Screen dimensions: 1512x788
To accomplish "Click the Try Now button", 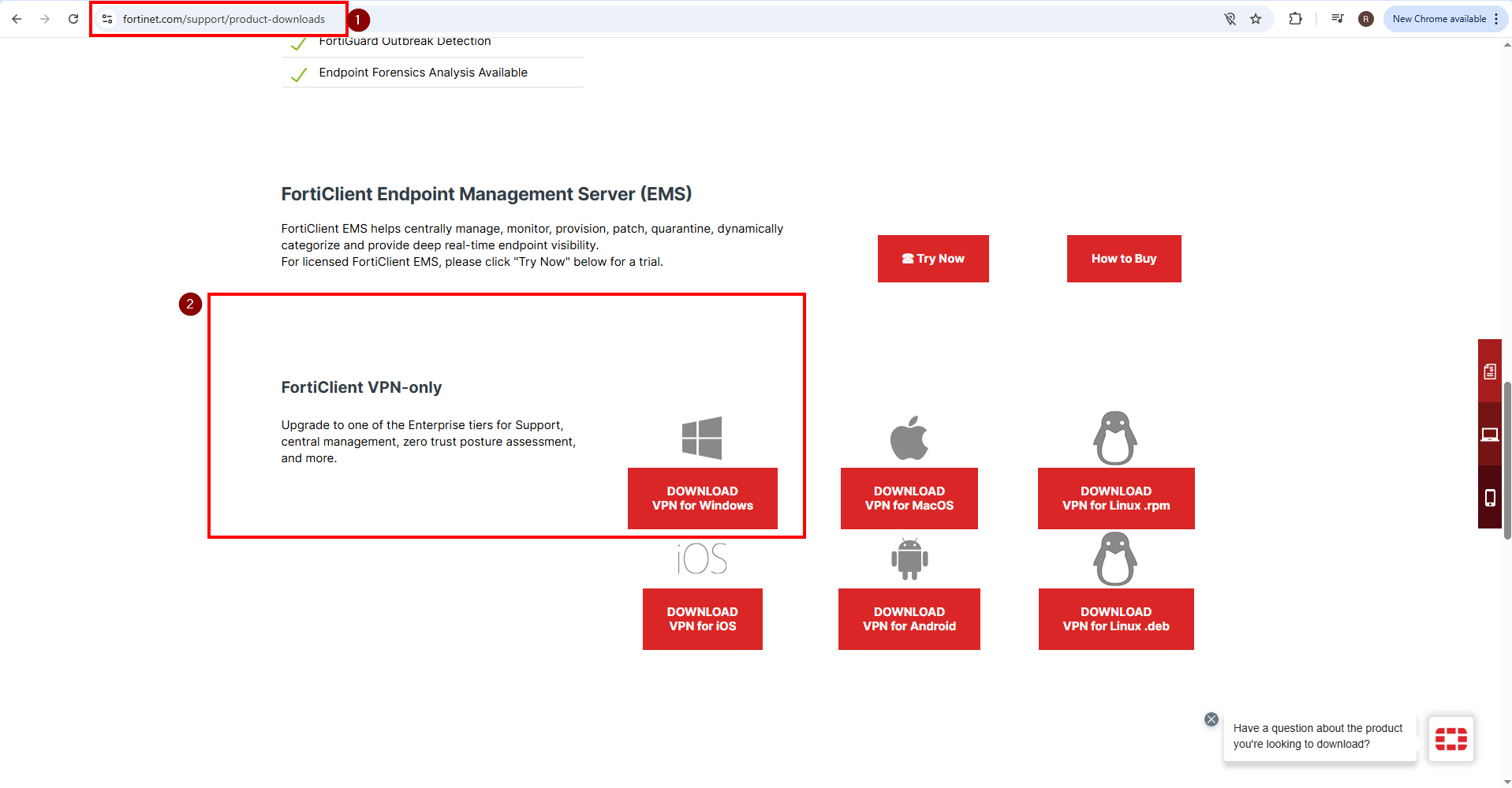I will (933, 259).
